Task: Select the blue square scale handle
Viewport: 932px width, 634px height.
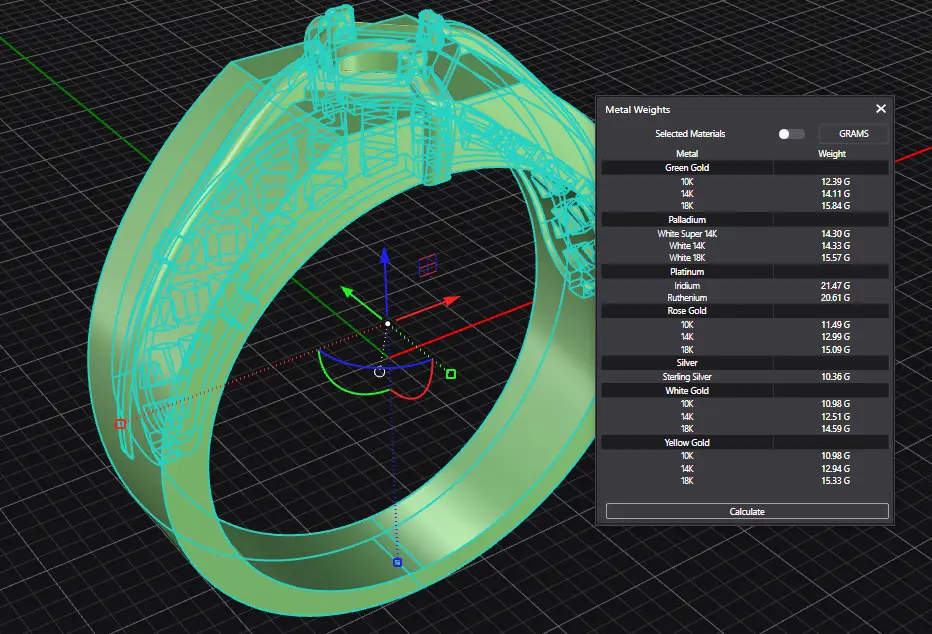Action: (x=397, y=563)
